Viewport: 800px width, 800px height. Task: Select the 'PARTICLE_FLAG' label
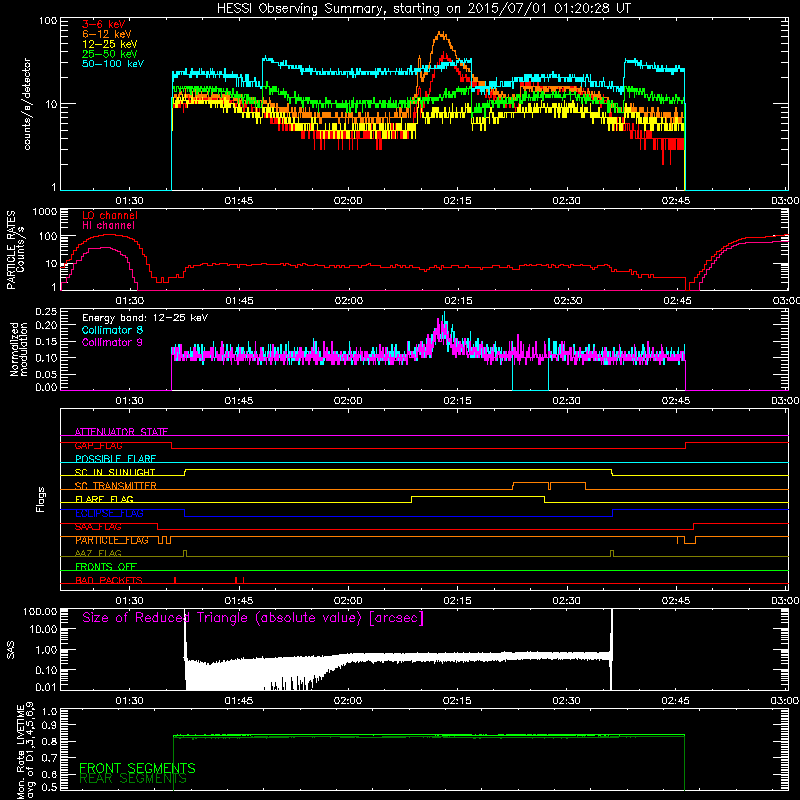pyautogui.click(x=112, y=540)
